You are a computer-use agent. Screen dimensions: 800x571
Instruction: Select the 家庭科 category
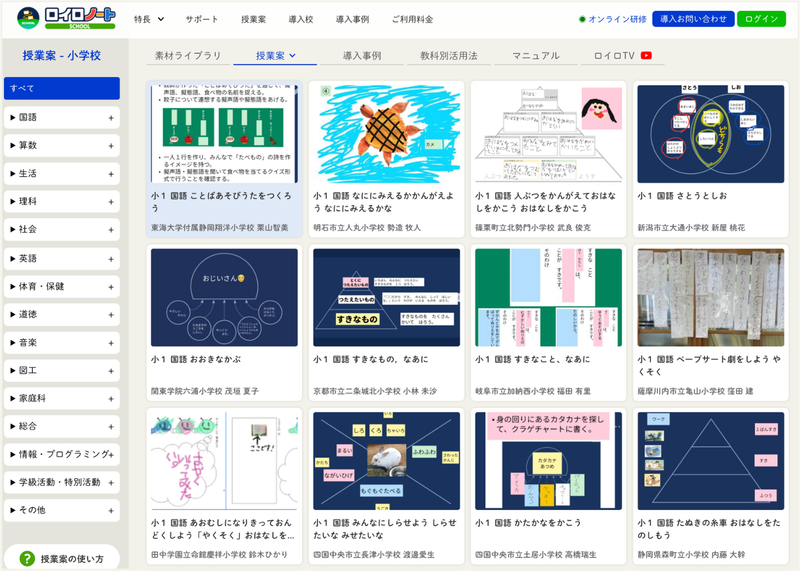[62, 398]
